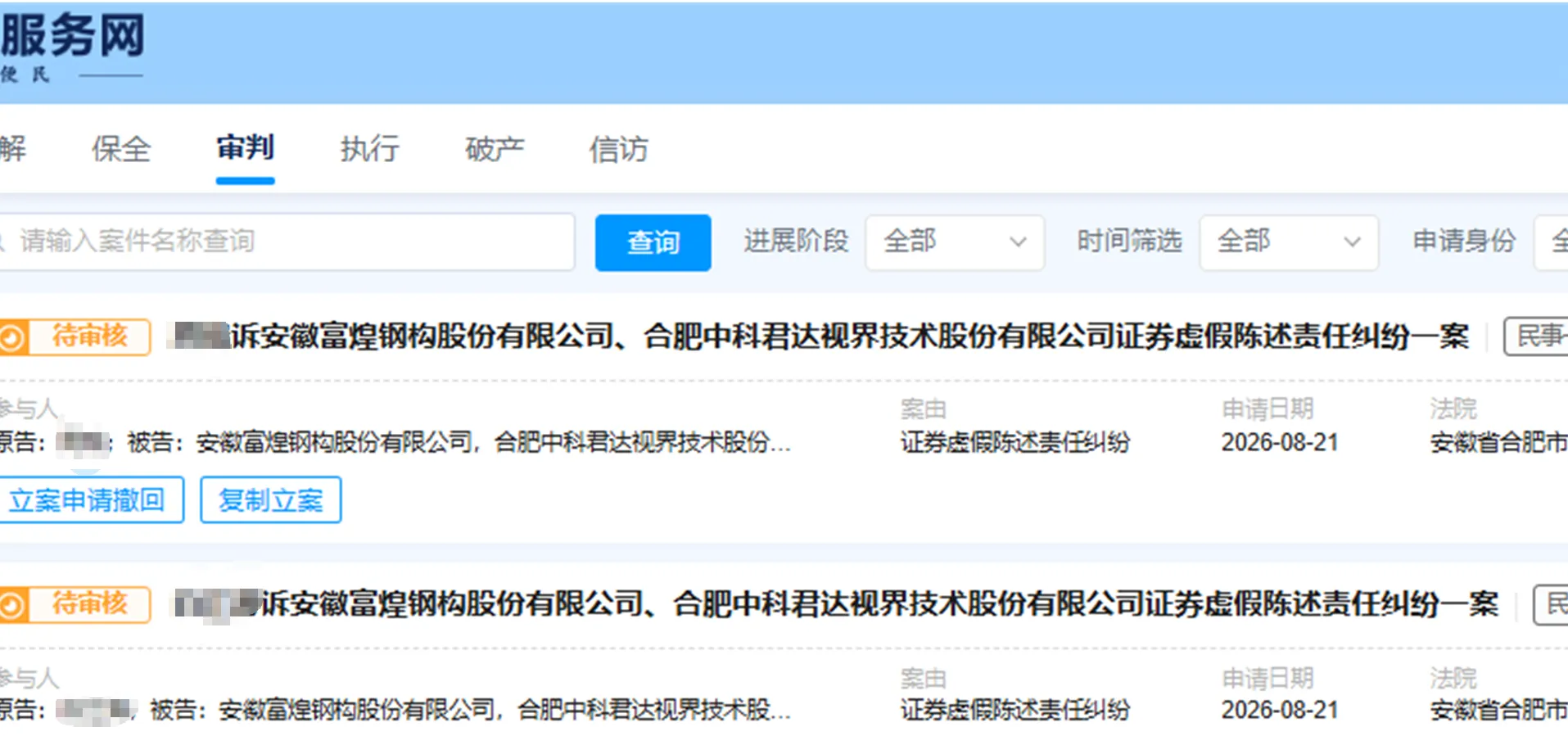Click the 申请身份 filter label
Screen dimensions: 1568x736
tap(1464, 241)
